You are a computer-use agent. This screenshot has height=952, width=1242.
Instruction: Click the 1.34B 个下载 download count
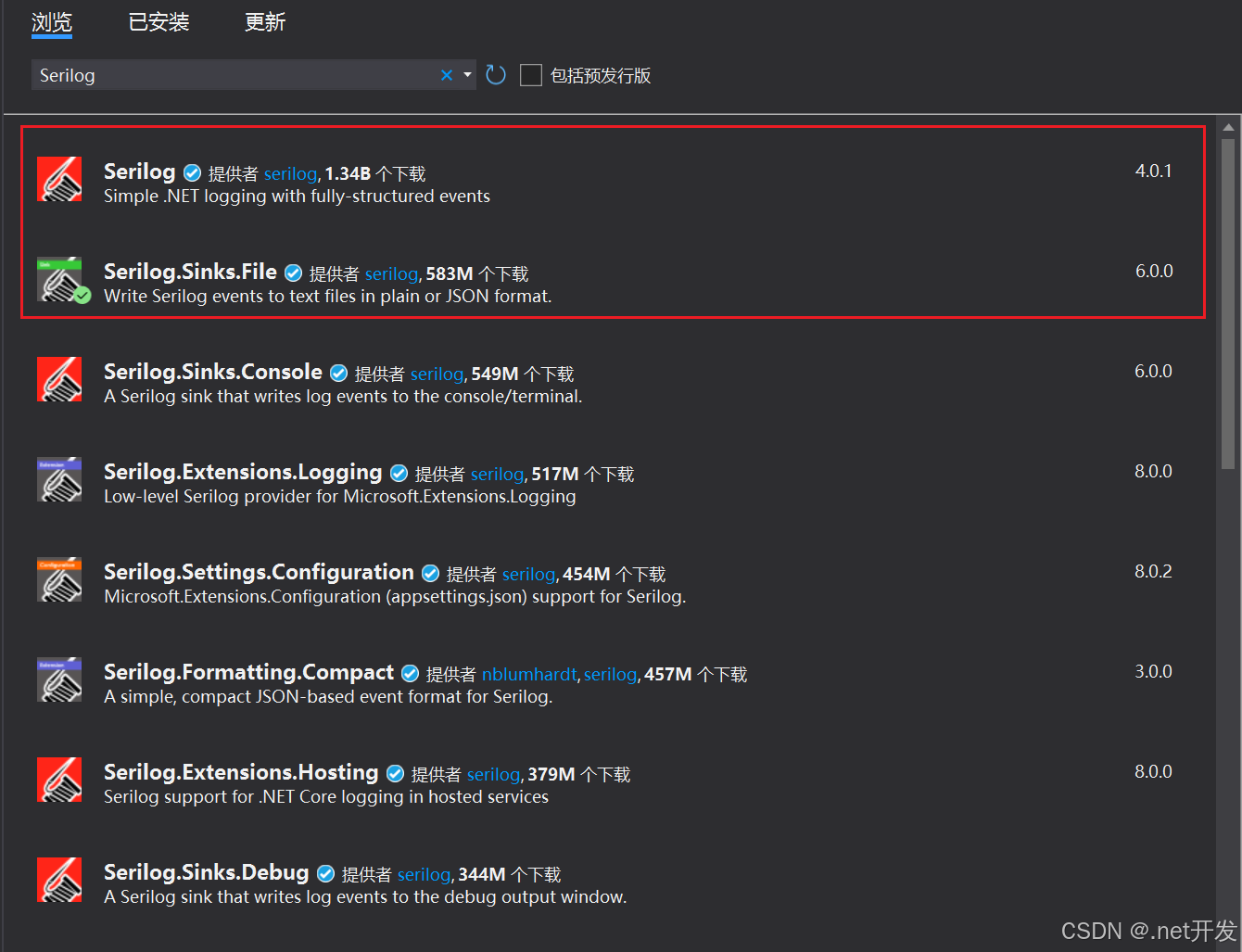click(375, 173)
